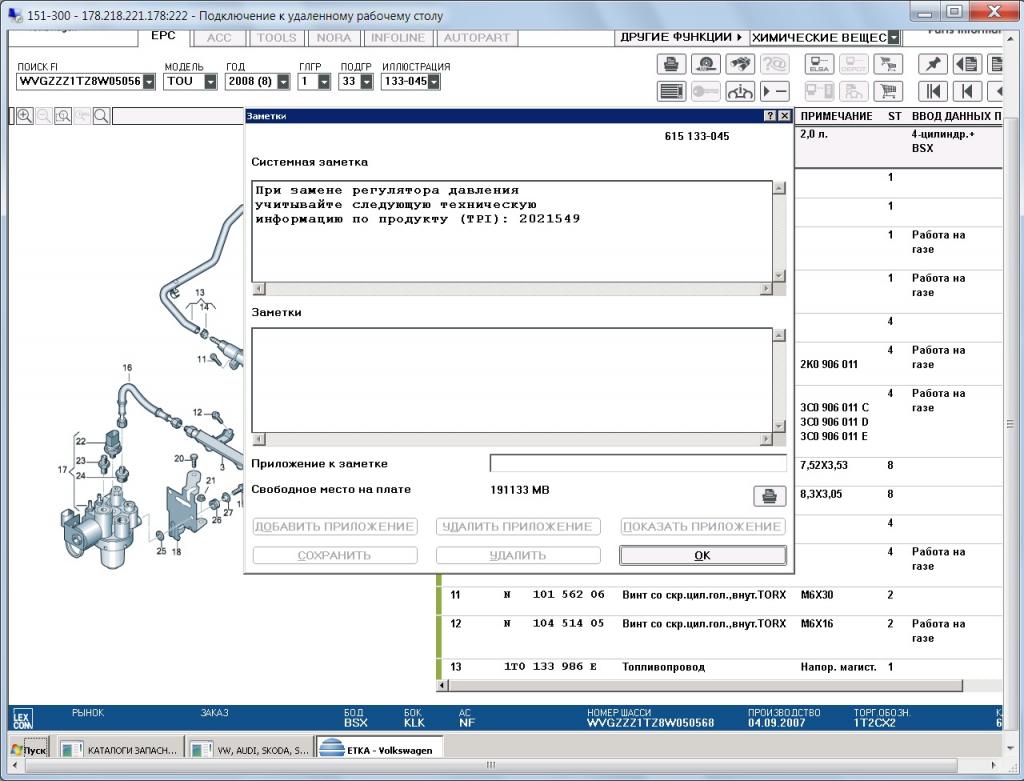This screenshot has height=781, width=1024.
Task: Click ДОБАВИТЬ ПРИЛОЖЕНИЕ button
Action: [334, 526]
